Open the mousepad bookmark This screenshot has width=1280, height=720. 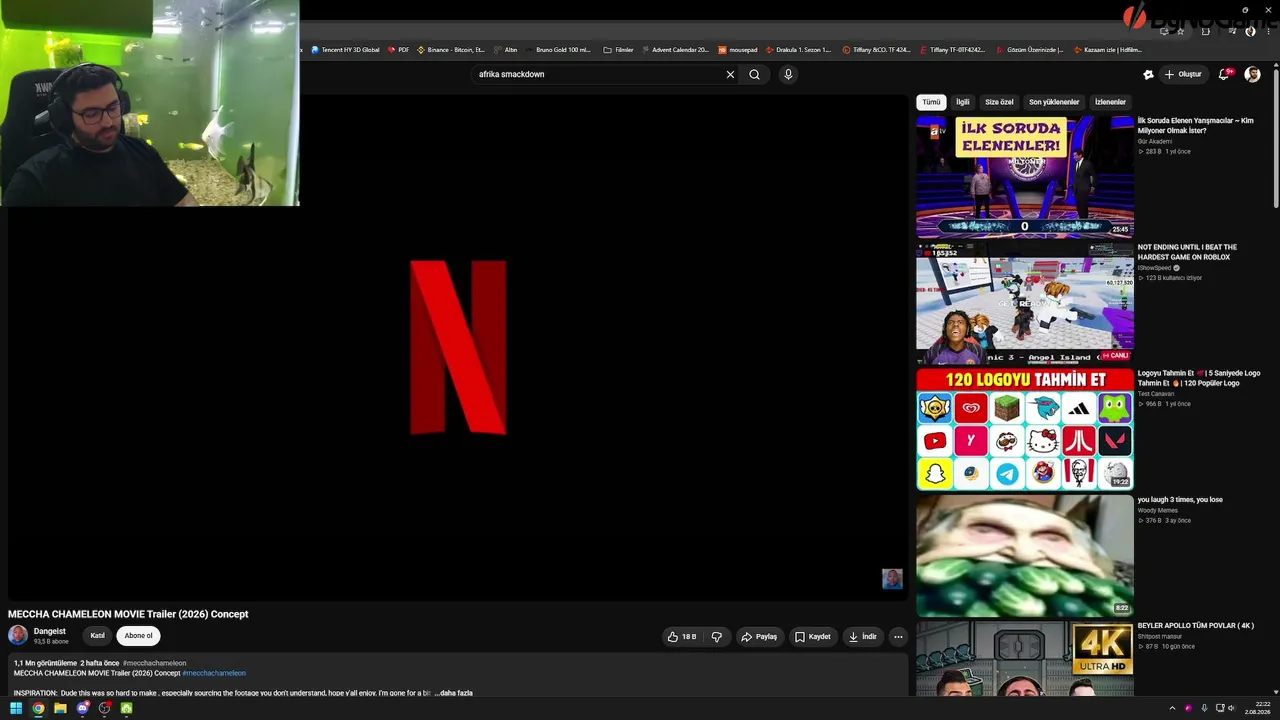tap(738, 50)
